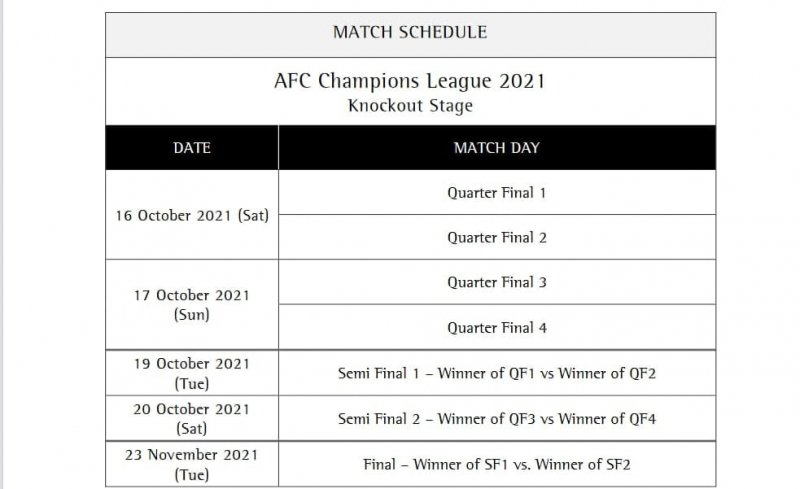Image resolution: width=800 pixels, height=489 pixels.
Task: Select the MATCH DAY column header
Action: coord(497,148)
